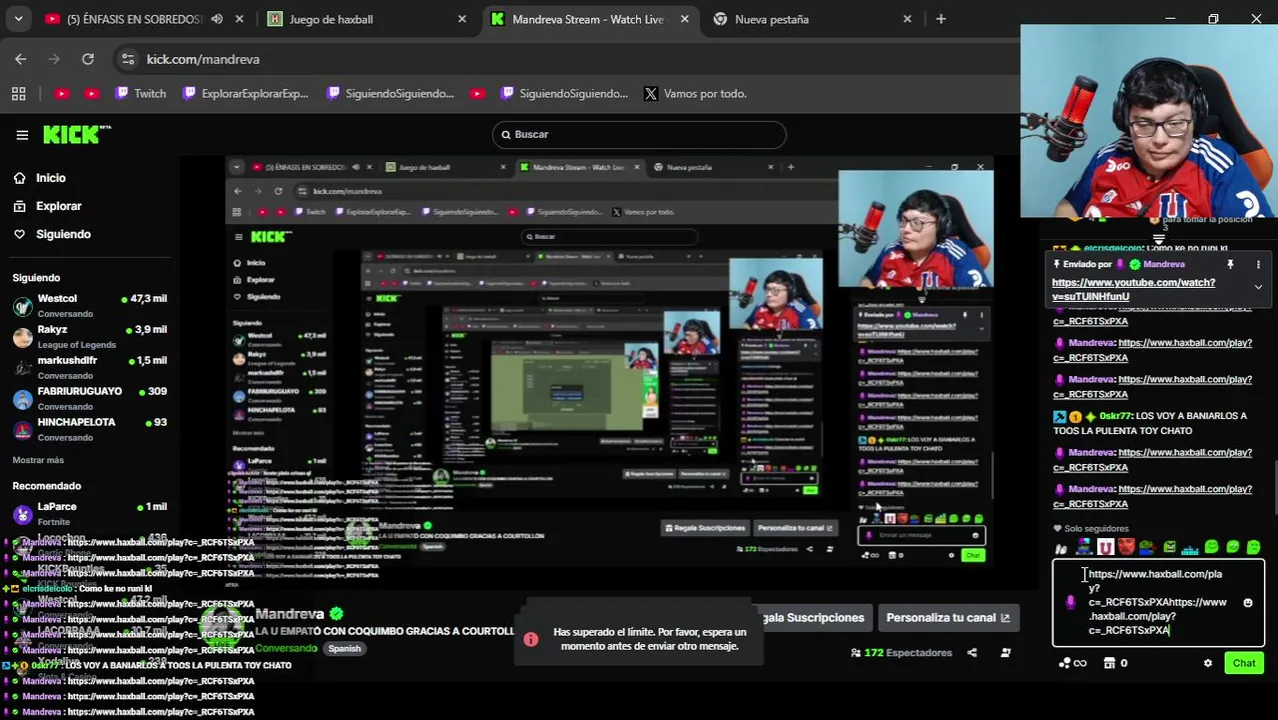Click the Buscar search field

[x=639, y=134]
